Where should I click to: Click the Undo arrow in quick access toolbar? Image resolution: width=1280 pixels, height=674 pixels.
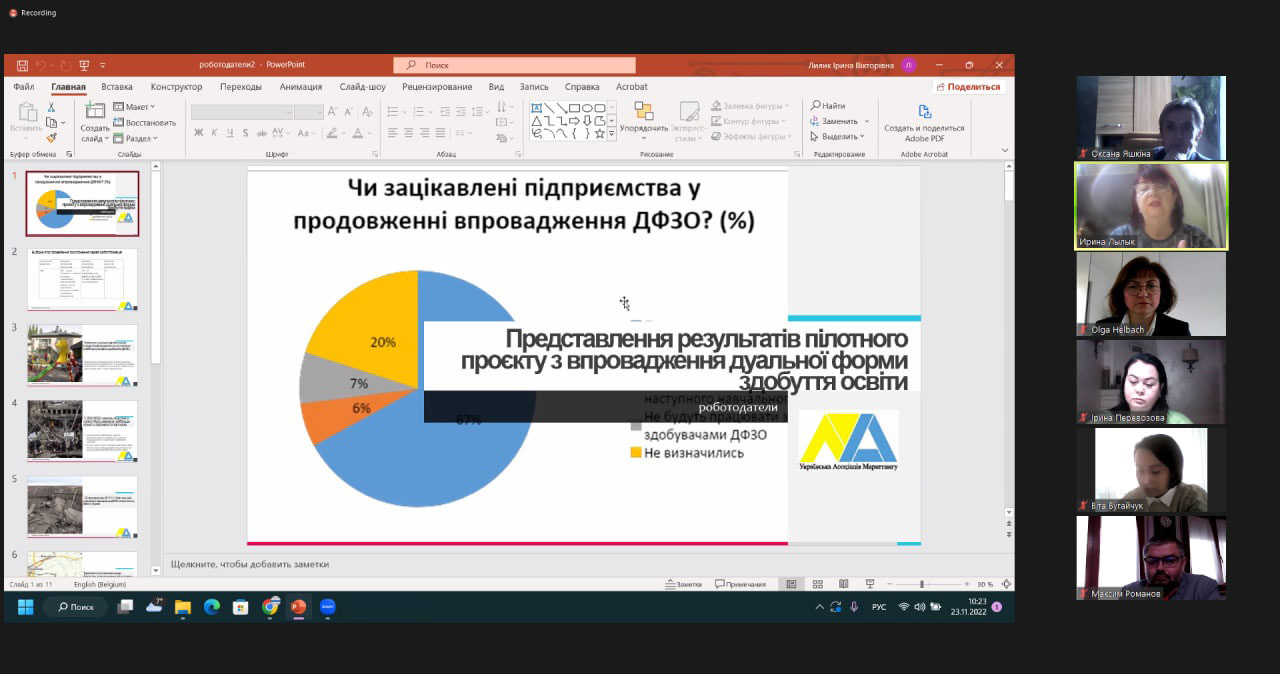pyautogui.click(x=41, y=65)
